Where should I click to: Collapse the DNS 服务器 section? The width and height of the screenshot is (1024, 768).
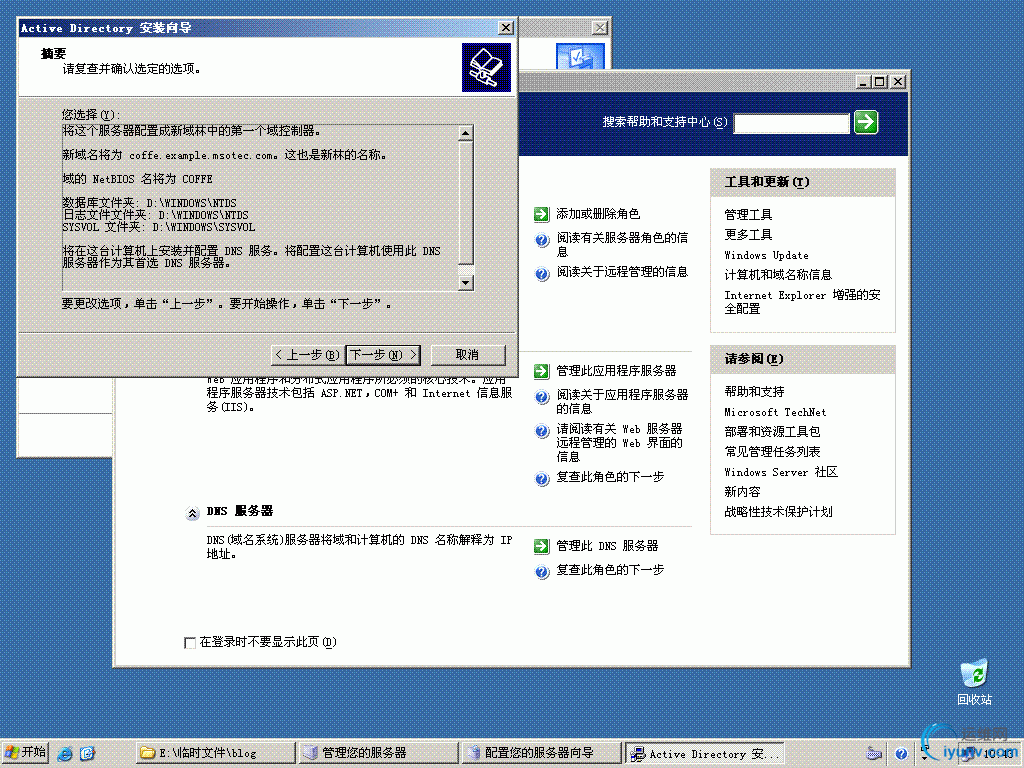[x=192, y=513]
